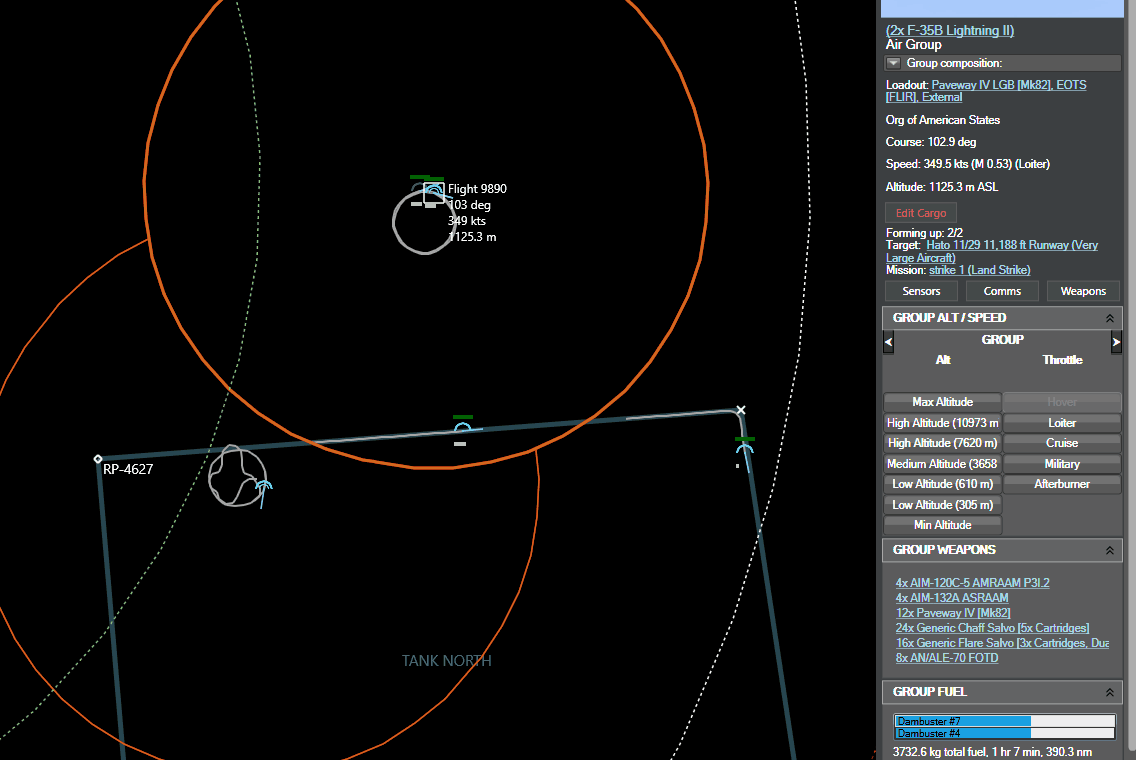Click the RP-4627 reference point marker
The image size is (1136, 760).
tap(98, 459)
